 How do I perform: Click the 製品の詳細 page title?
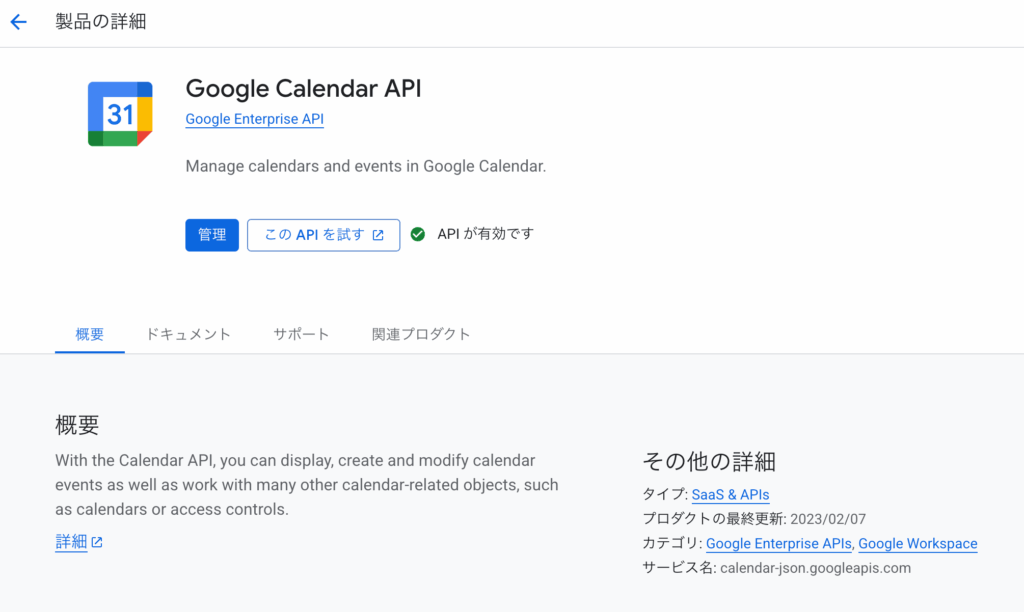pyautogui.click(x=101, y=22)
